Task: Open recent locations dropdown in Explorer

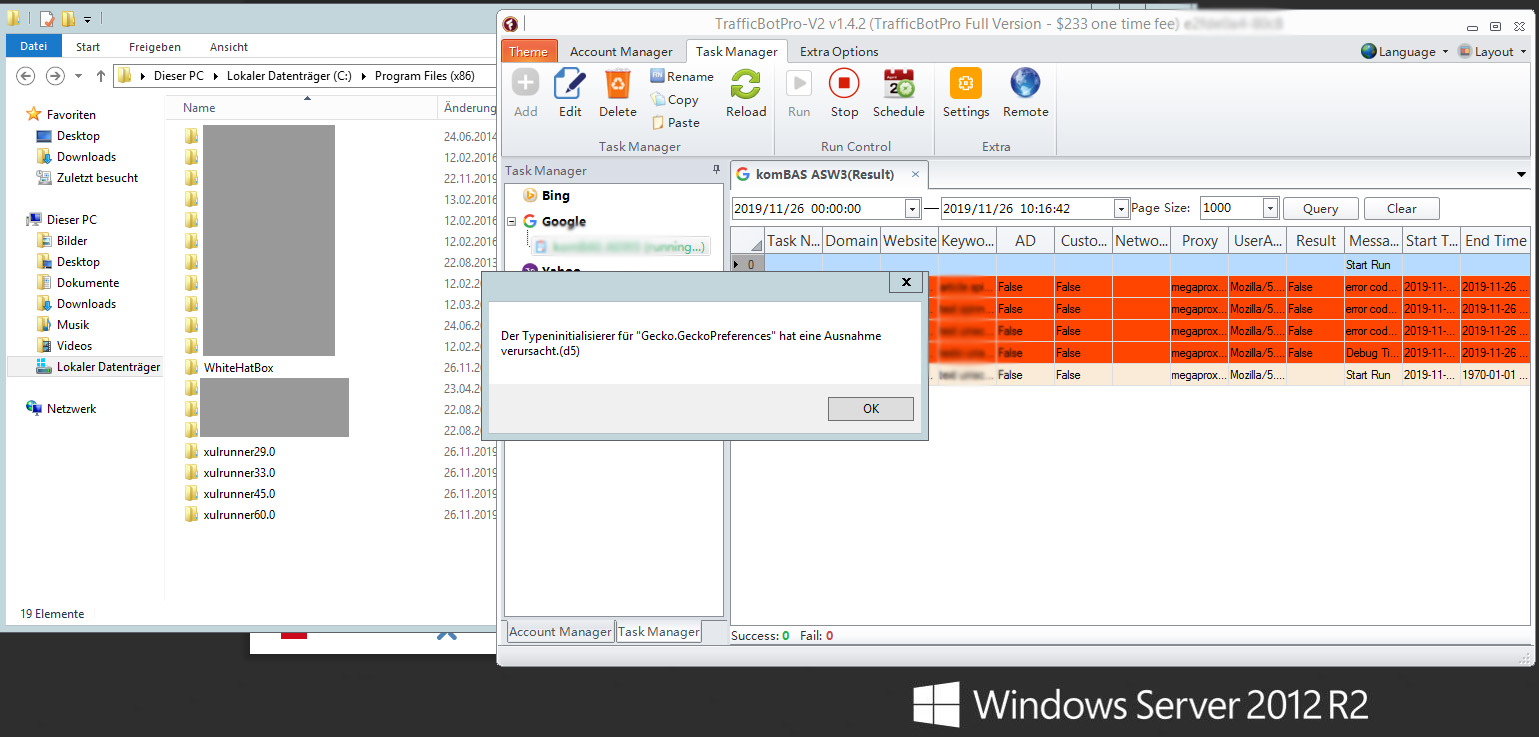Action: tap(78, 76)
